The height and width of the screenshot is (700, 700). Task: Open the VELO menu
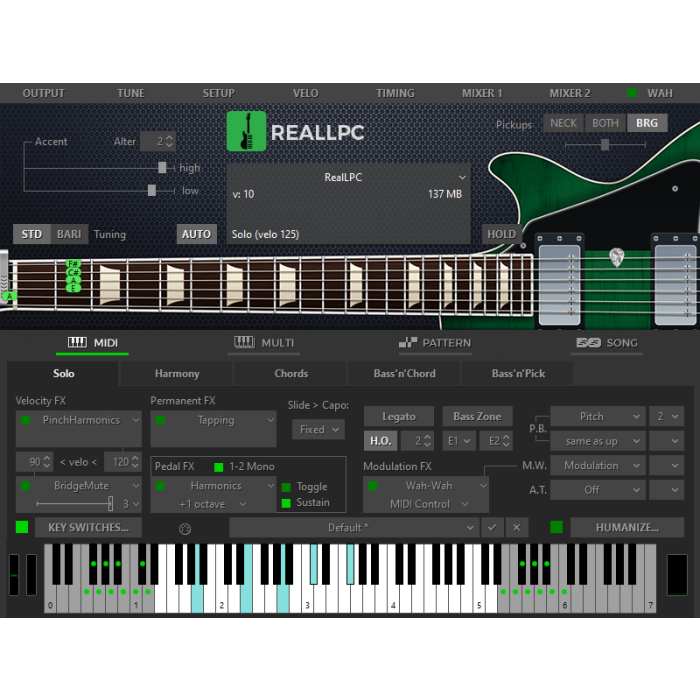click(306, 93)
